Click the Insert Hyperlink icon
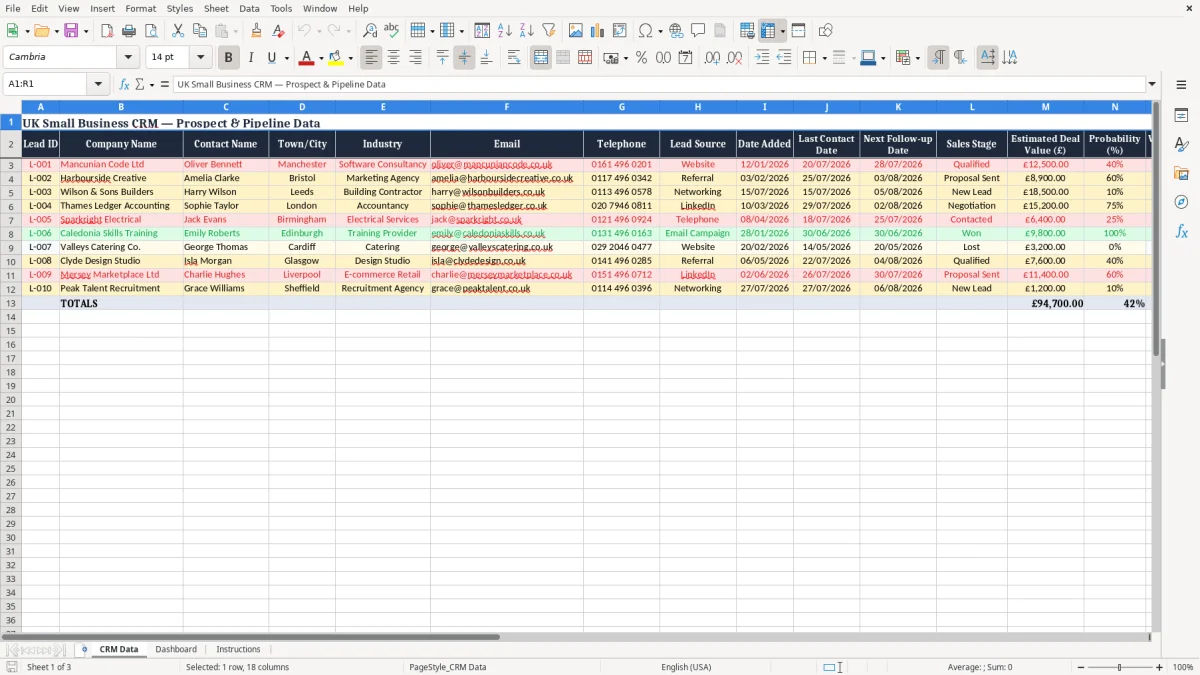Image resolution: width=1200 pixels, height=675 pixels. point(676,31)
